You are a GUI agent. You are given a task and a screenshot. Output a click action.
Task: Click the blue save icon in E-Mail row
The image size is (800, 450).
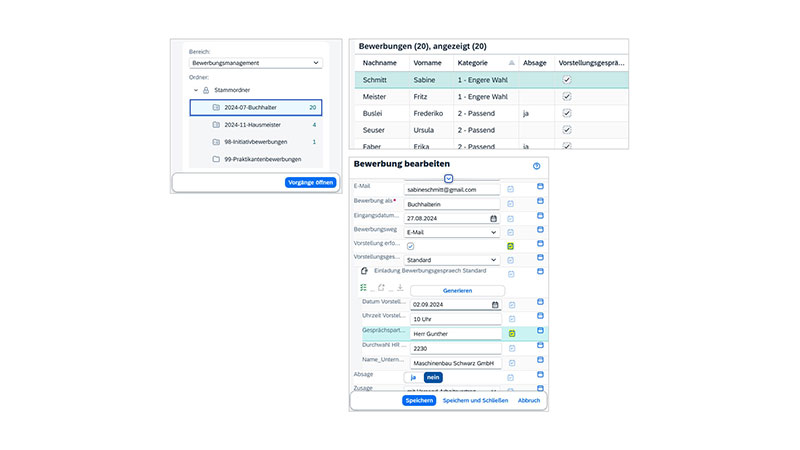(540, 187)
